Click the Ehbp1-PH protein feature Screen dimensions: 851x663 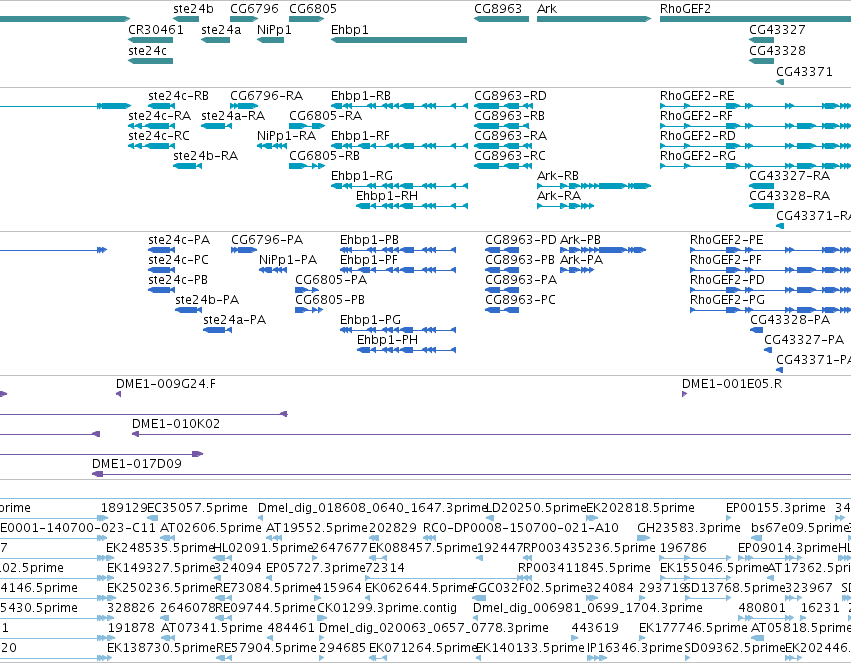407,350
